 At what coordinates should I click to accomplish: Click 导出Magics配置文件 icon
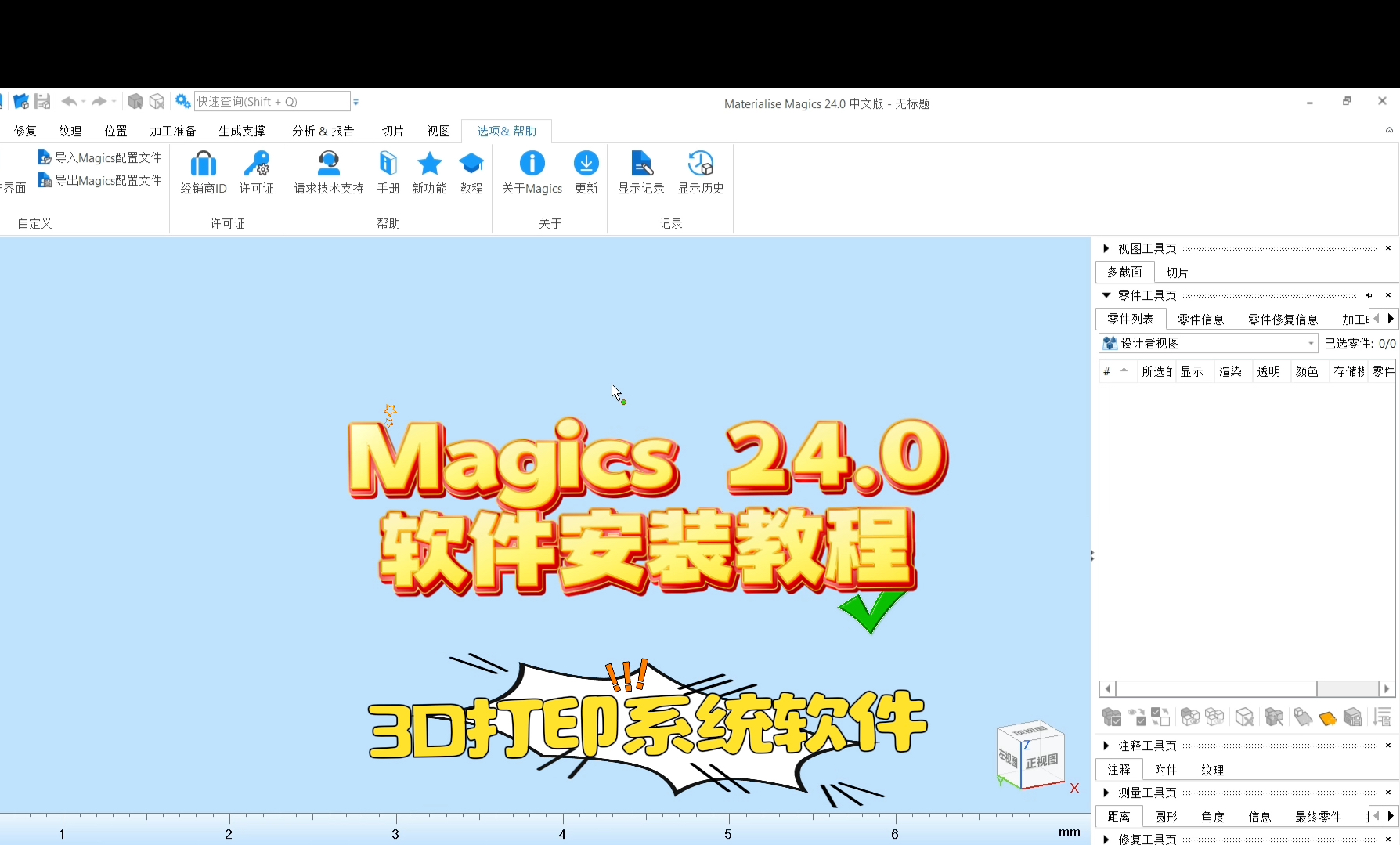pos(45,180)
